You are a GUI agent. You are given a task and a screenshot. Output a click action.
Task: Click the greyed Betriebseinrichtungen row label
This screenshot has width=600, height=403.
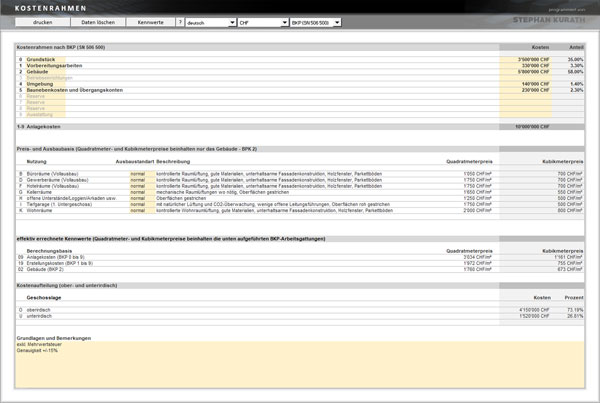(49, 78)
